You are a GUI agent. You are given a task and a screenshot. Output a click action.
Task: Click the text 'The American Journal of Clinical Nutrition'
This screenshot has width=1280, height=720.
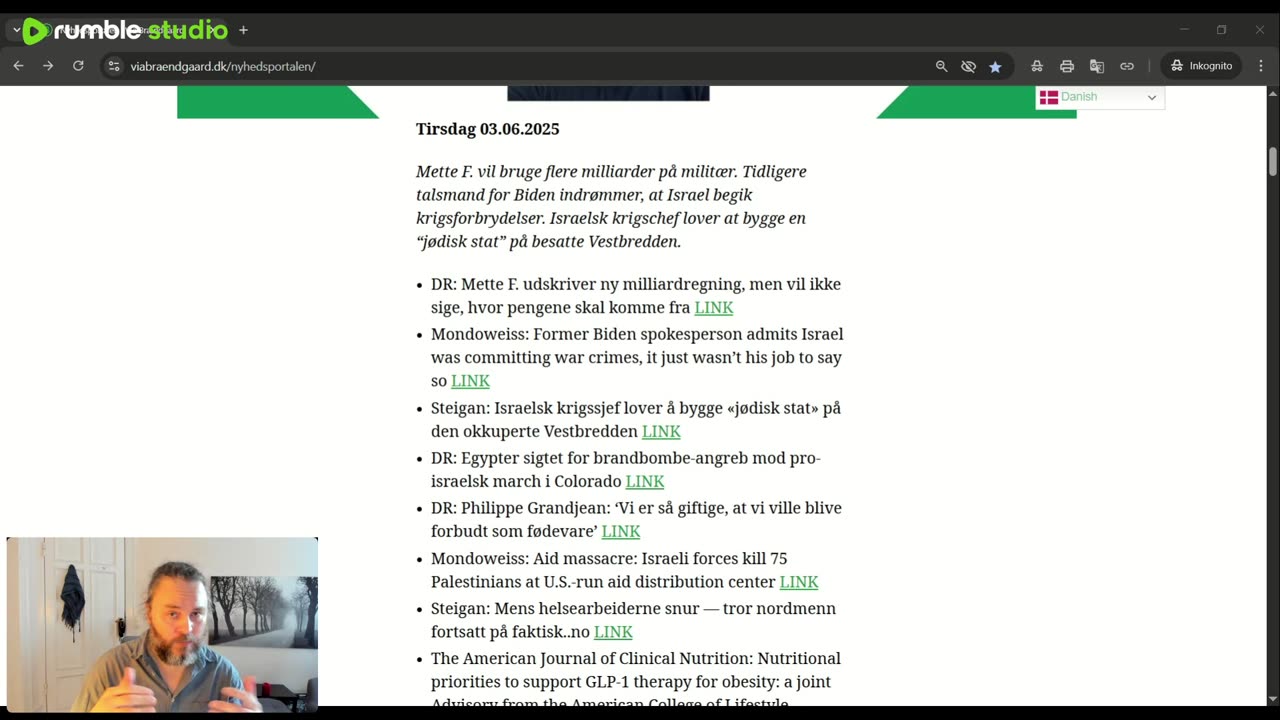point(592,659)
